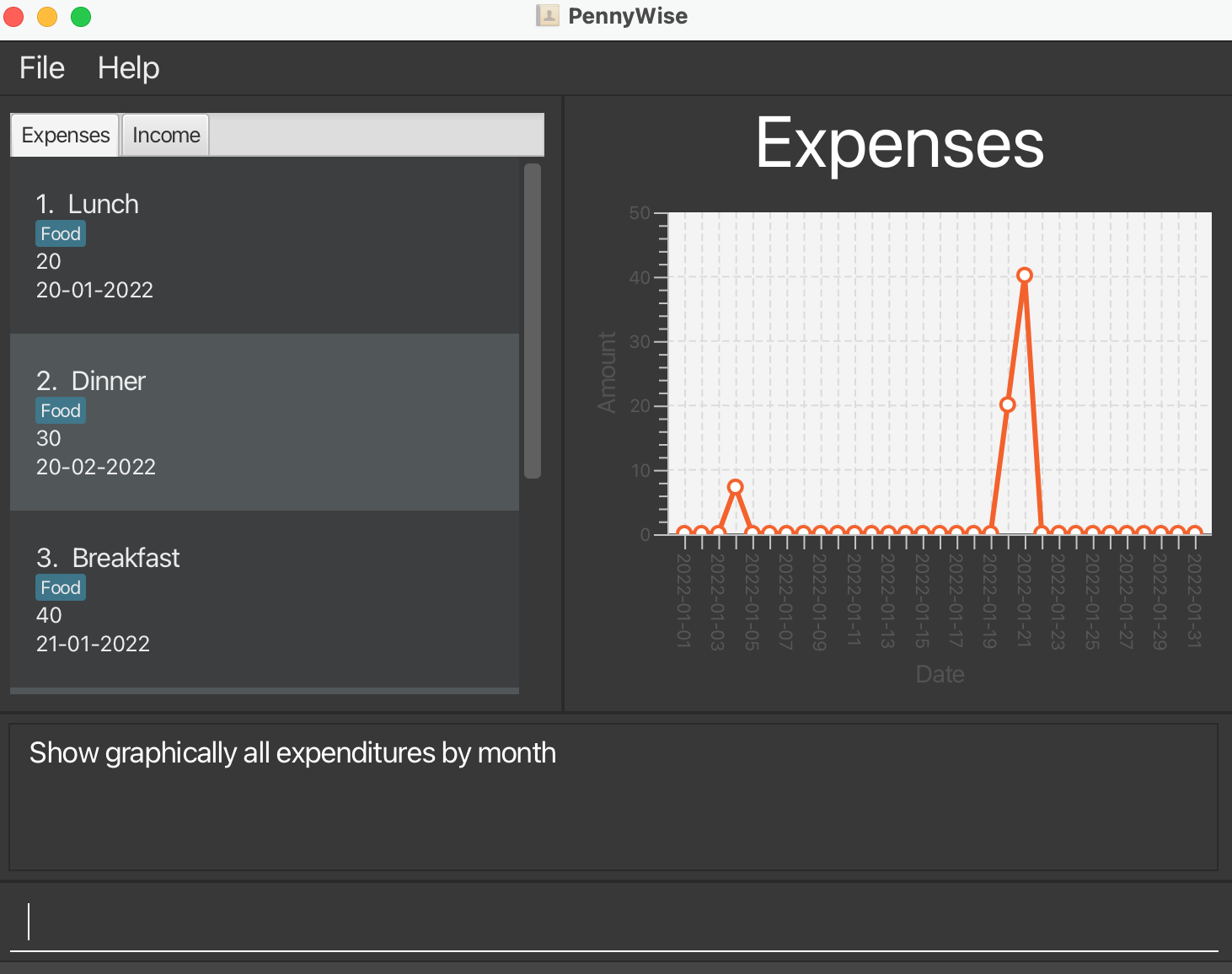The image size is (1232, 974).
Task: Click the amount 40 under Breakfast
Action: [49, 615]
